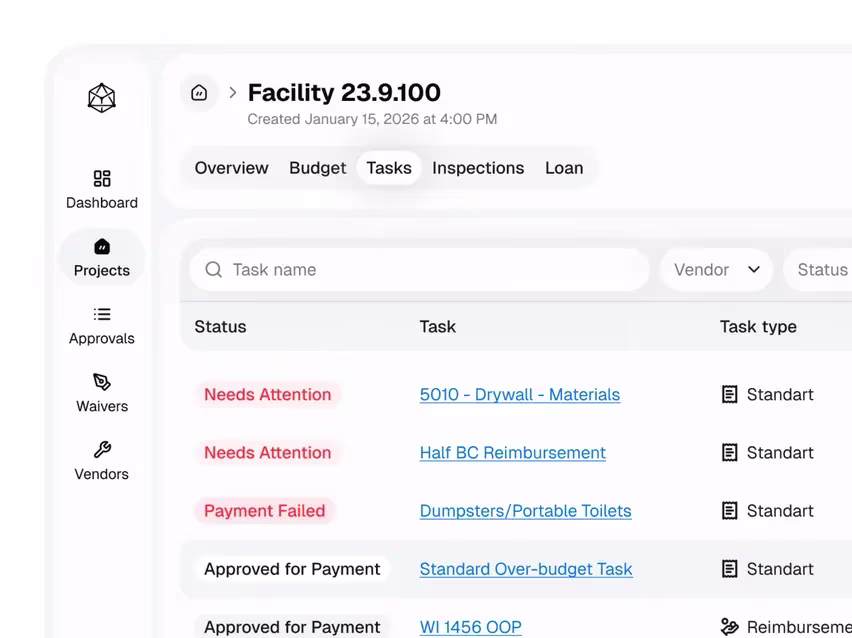
Task: Click the Status column header
Action: pyautogui.click(x=220, y=327)
